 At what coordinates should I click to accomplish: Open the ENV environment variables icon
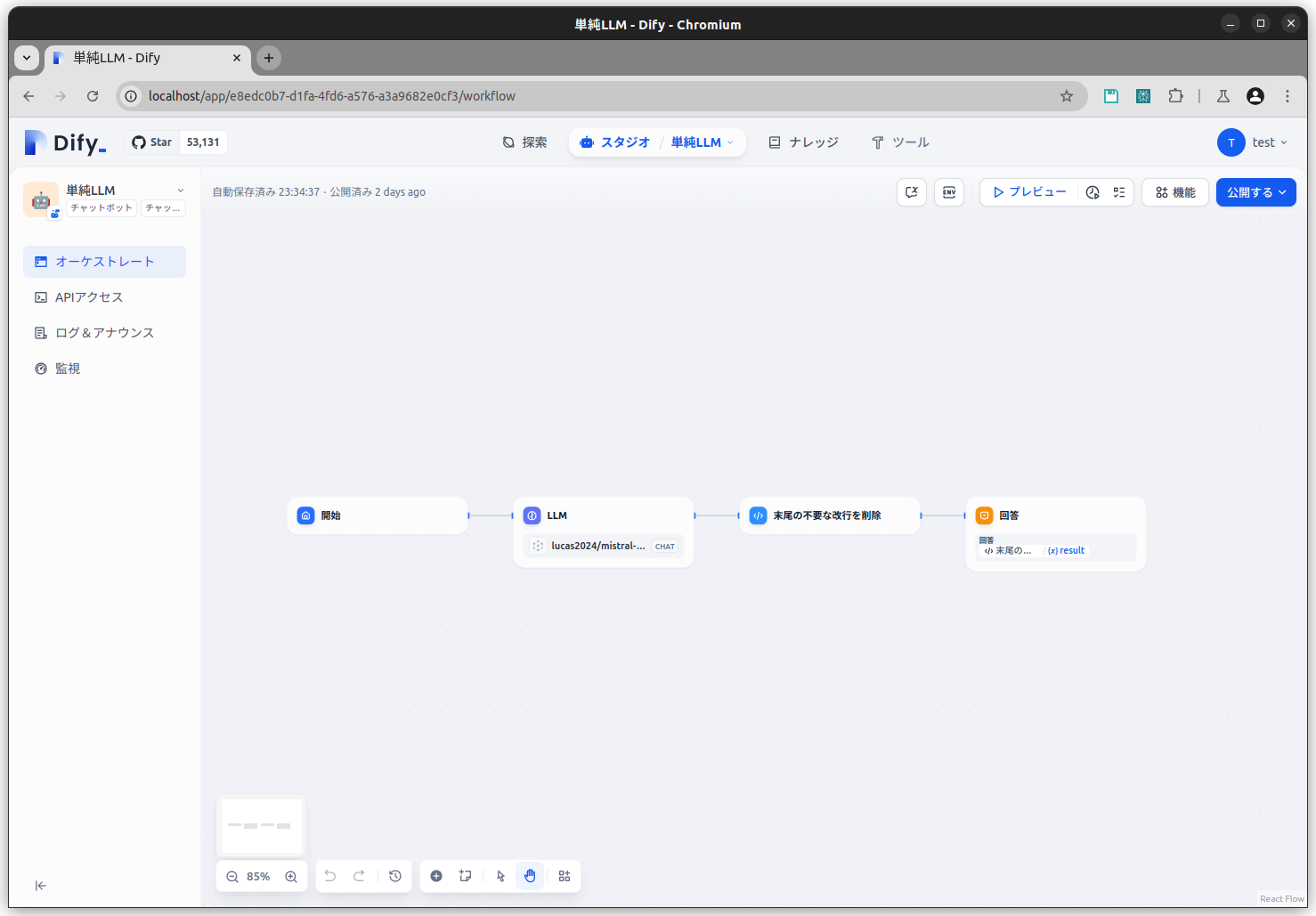coord(949,192)
